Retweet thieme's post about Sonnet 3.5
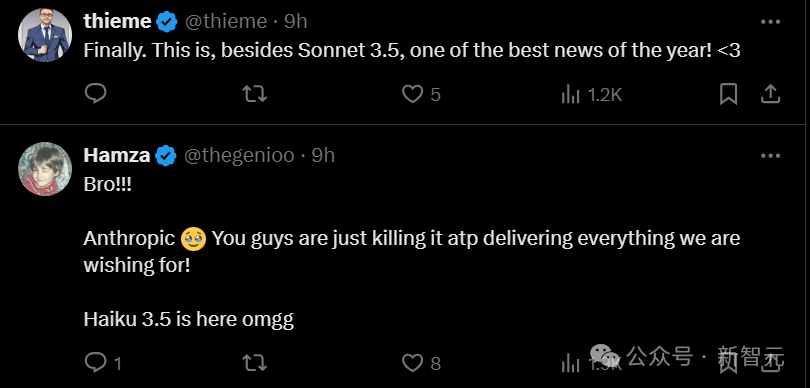The height and width of the screenshot is (388, 810). click(x=255, y=94)
